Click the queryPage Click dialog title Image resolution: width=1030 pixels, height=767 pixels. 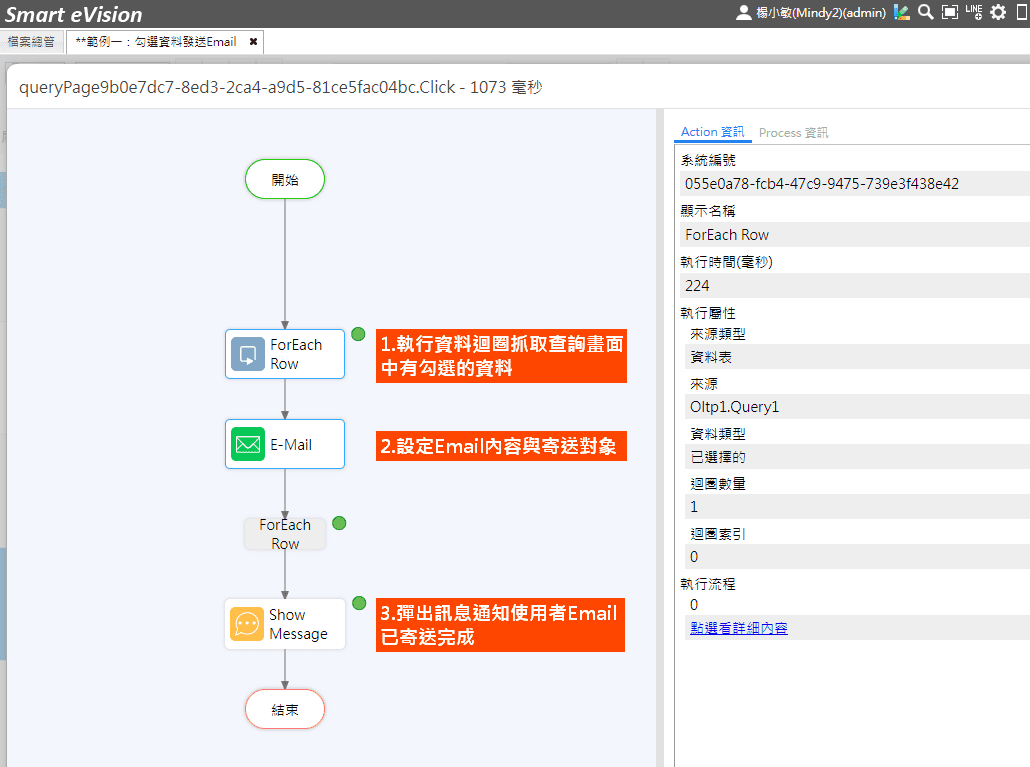coord(280,87)
